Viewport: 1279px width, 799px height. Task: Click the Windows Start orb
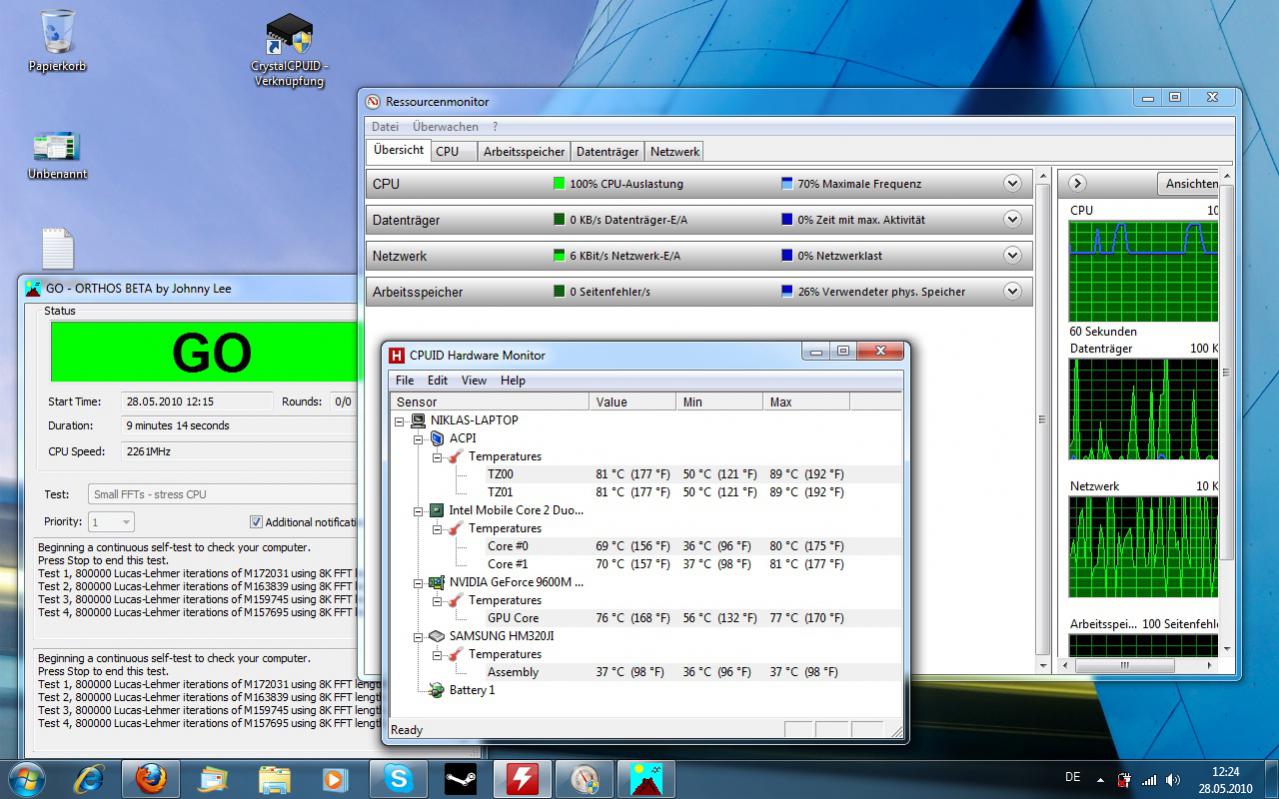27,779
